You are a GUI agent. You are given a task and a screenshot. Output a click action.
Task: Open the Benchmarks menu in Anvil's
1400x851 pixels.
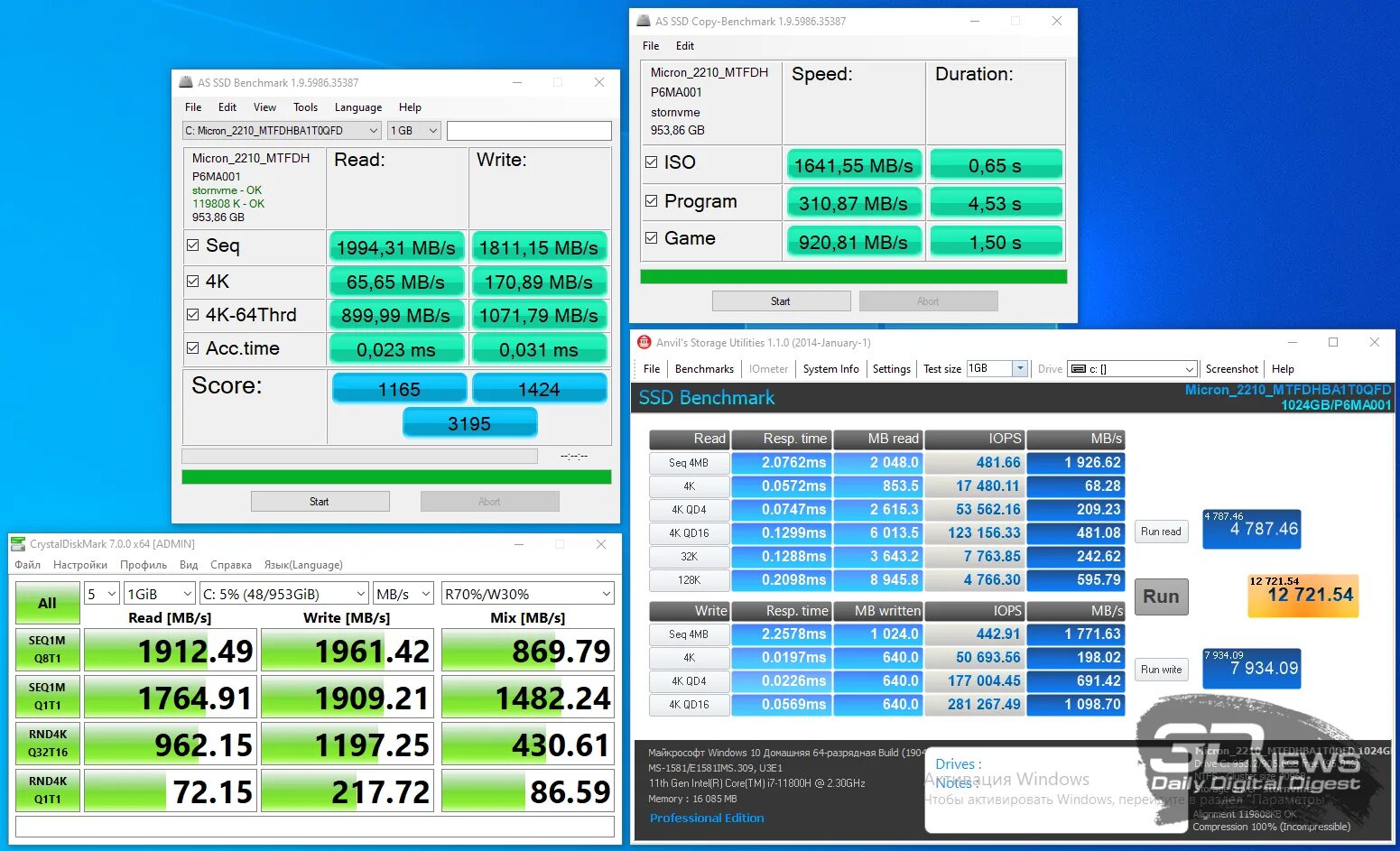pyautogui.click(x=704, y=368)
